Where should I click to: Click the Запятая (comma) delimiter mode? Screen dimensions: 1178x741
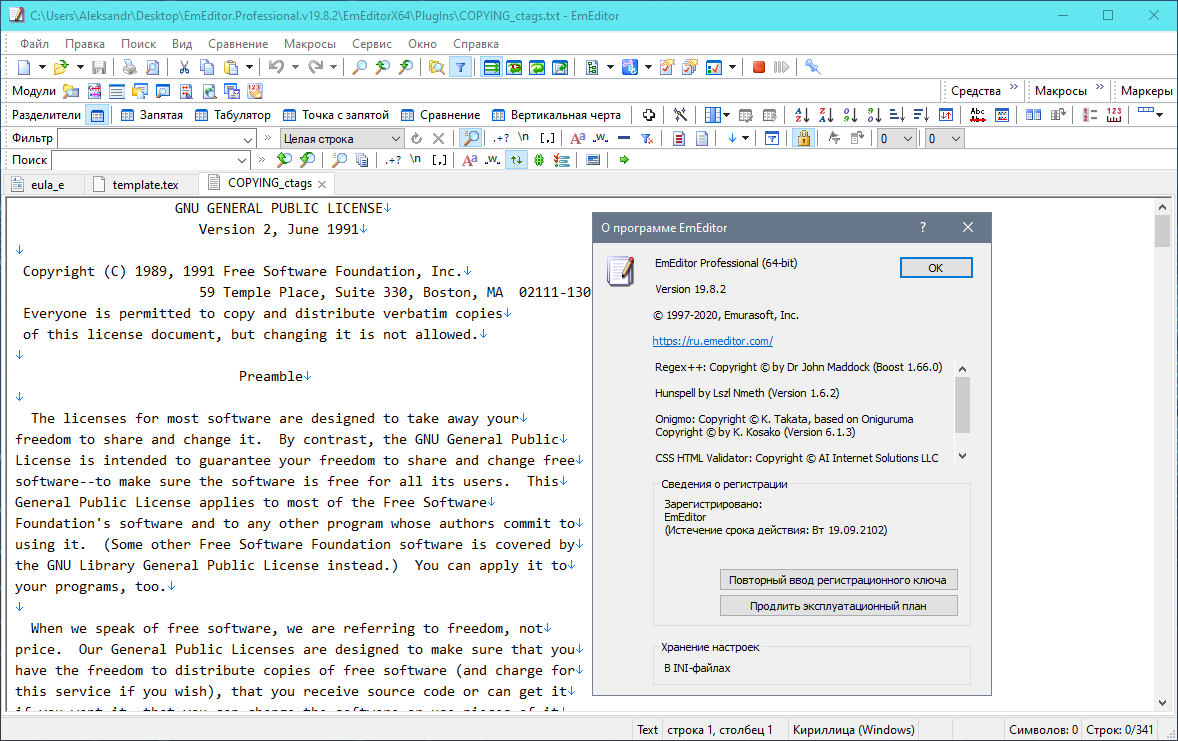tap(152, 115)
